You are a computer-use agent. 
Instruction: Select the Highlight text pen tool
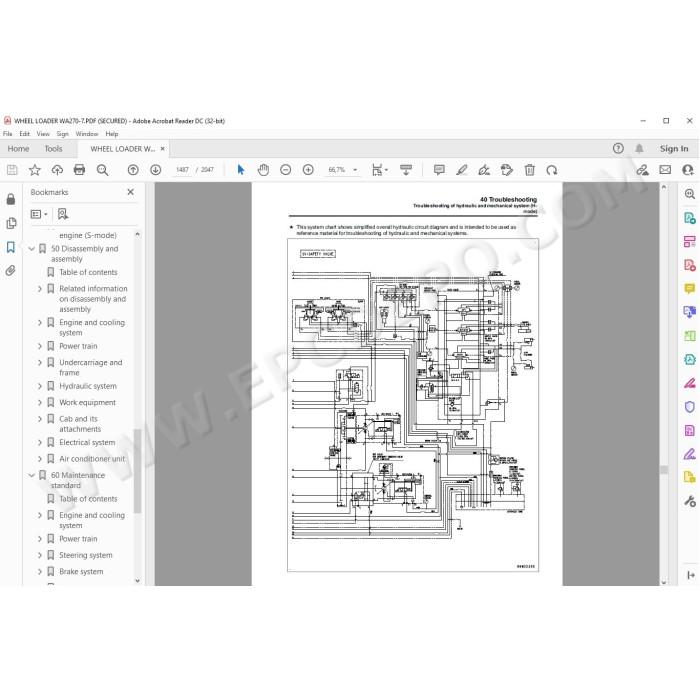pyautogui.click(x=462, y=170)
